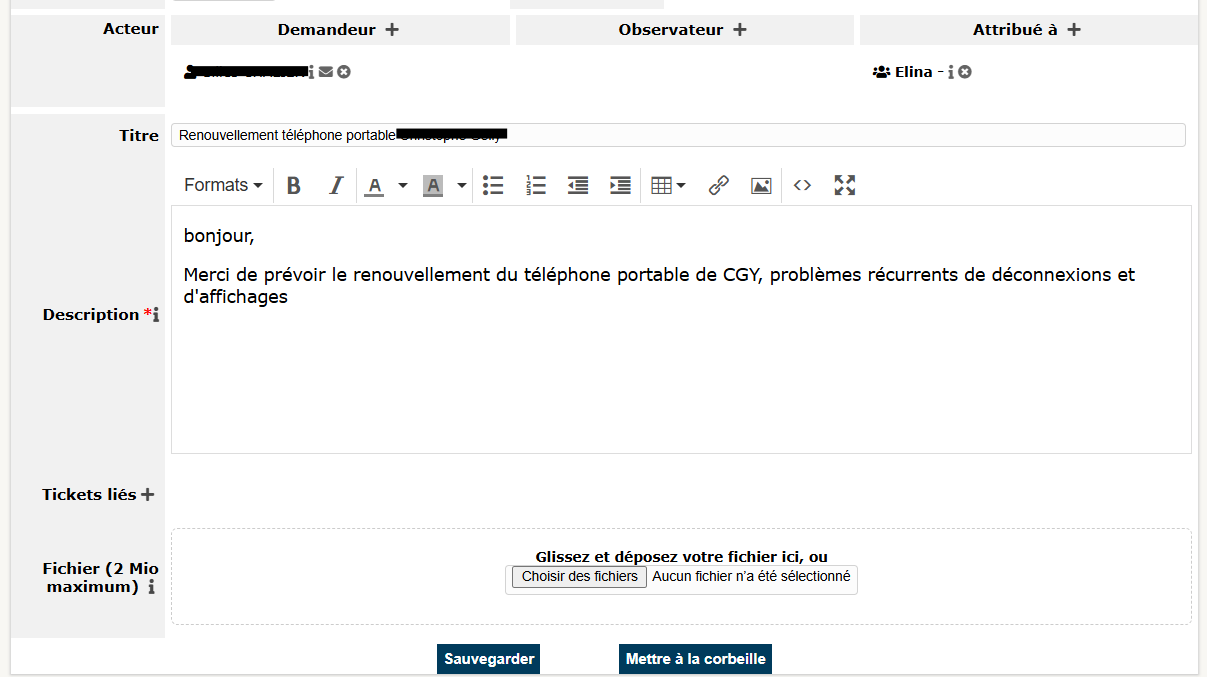Insert a hyperlink in description
Image resolution: width=1207 pixels, height=677 pixels.
point(718,185)
